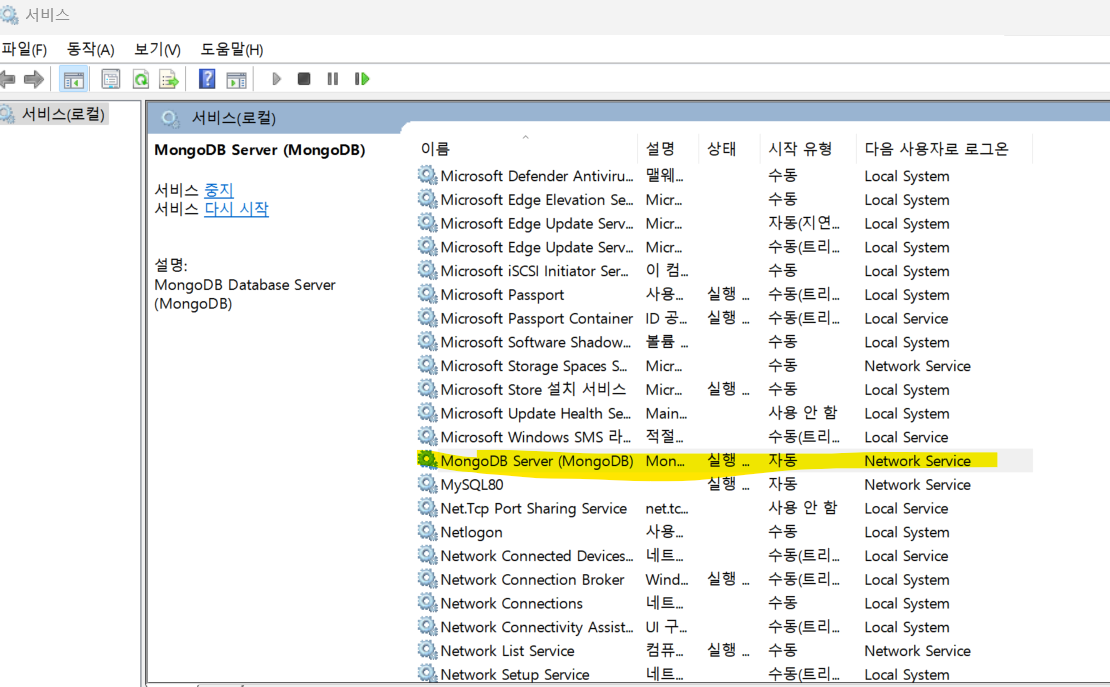The width and height of the screenshot is (1110, 687).
Task: Click gear icon of MySQL80 row
Action: click(x=427, y=484)
